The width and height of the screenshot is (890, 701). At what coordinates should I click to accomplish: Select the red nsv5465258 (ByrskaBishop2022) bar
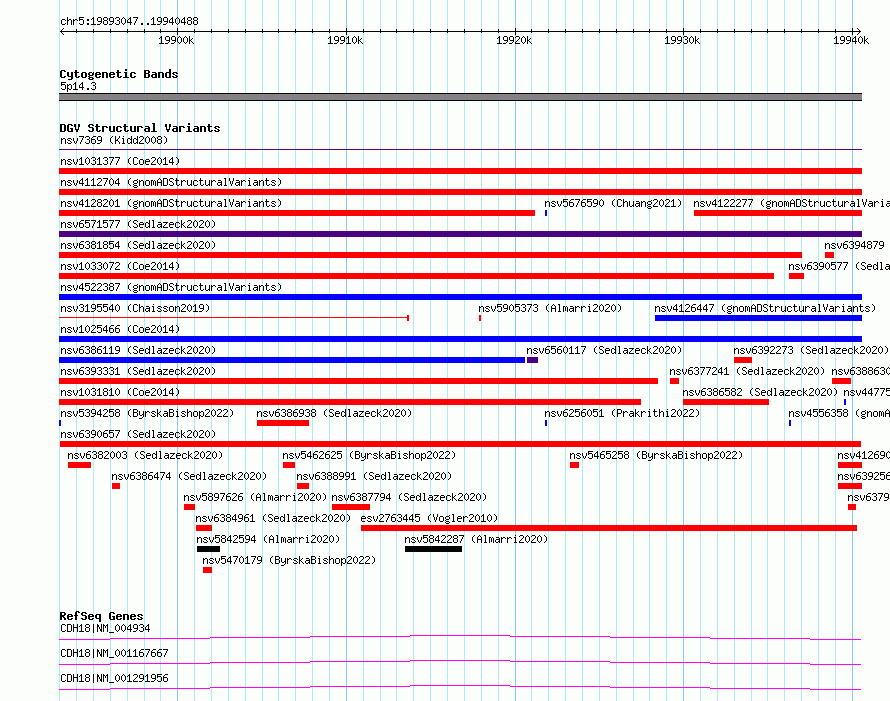(x=574, y=465)
